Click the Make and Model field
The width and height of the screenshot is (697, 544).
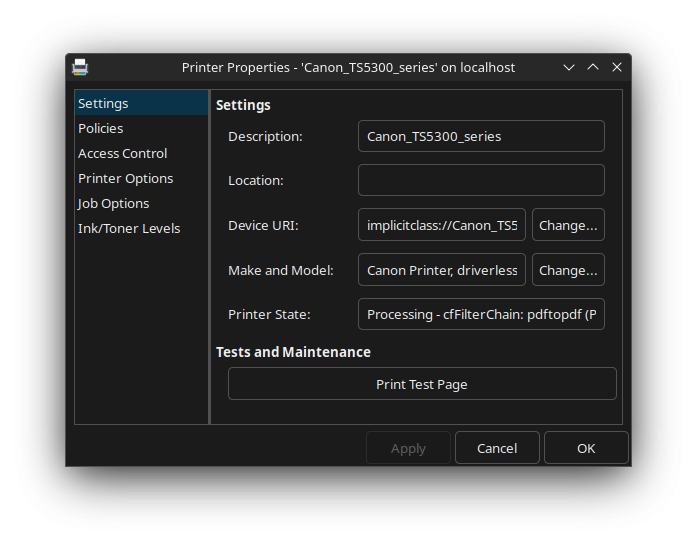[x=442, y=270]
